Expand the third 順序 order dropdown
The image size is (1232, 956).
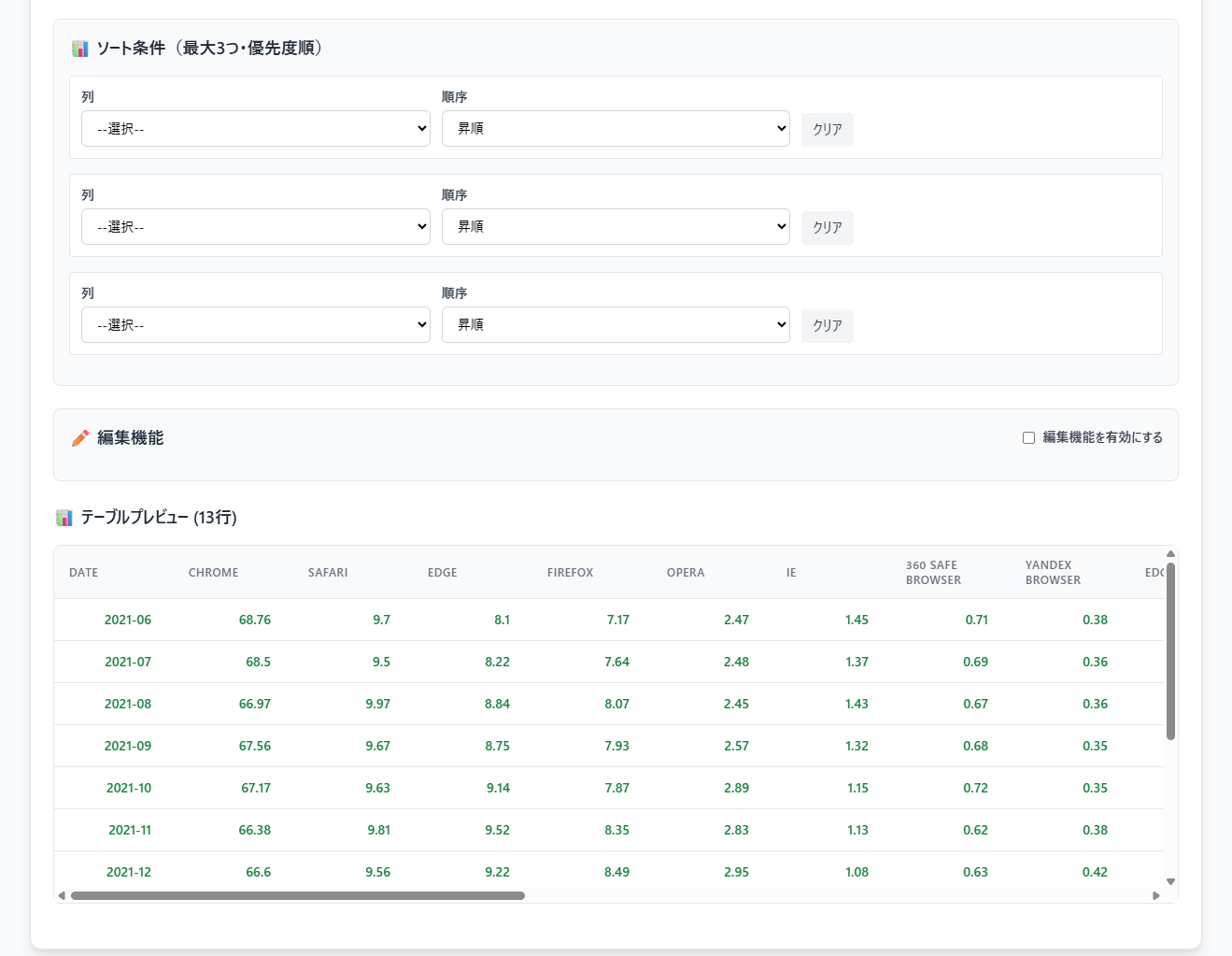pos(616,325)
